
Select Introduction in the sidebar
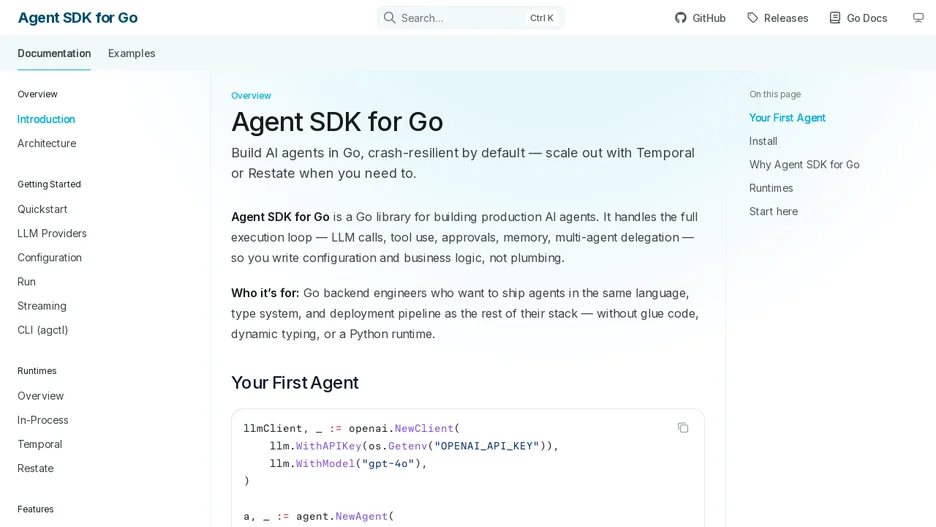tap(46, 119)
